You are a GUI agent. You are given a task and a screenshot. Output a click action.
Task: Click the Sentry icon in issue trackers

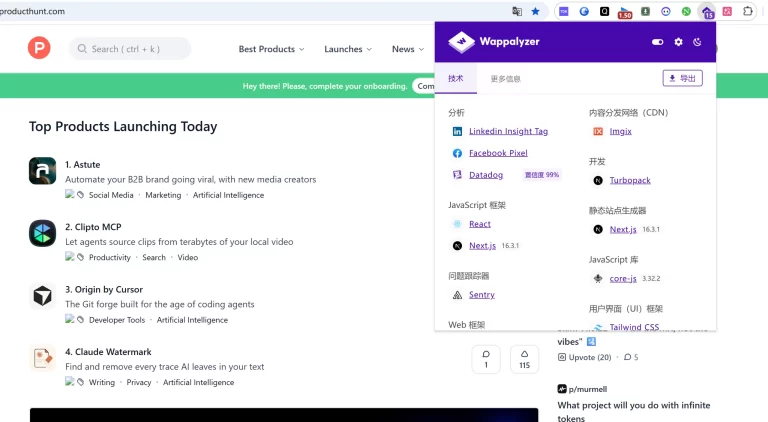click(x=457, y=295)
